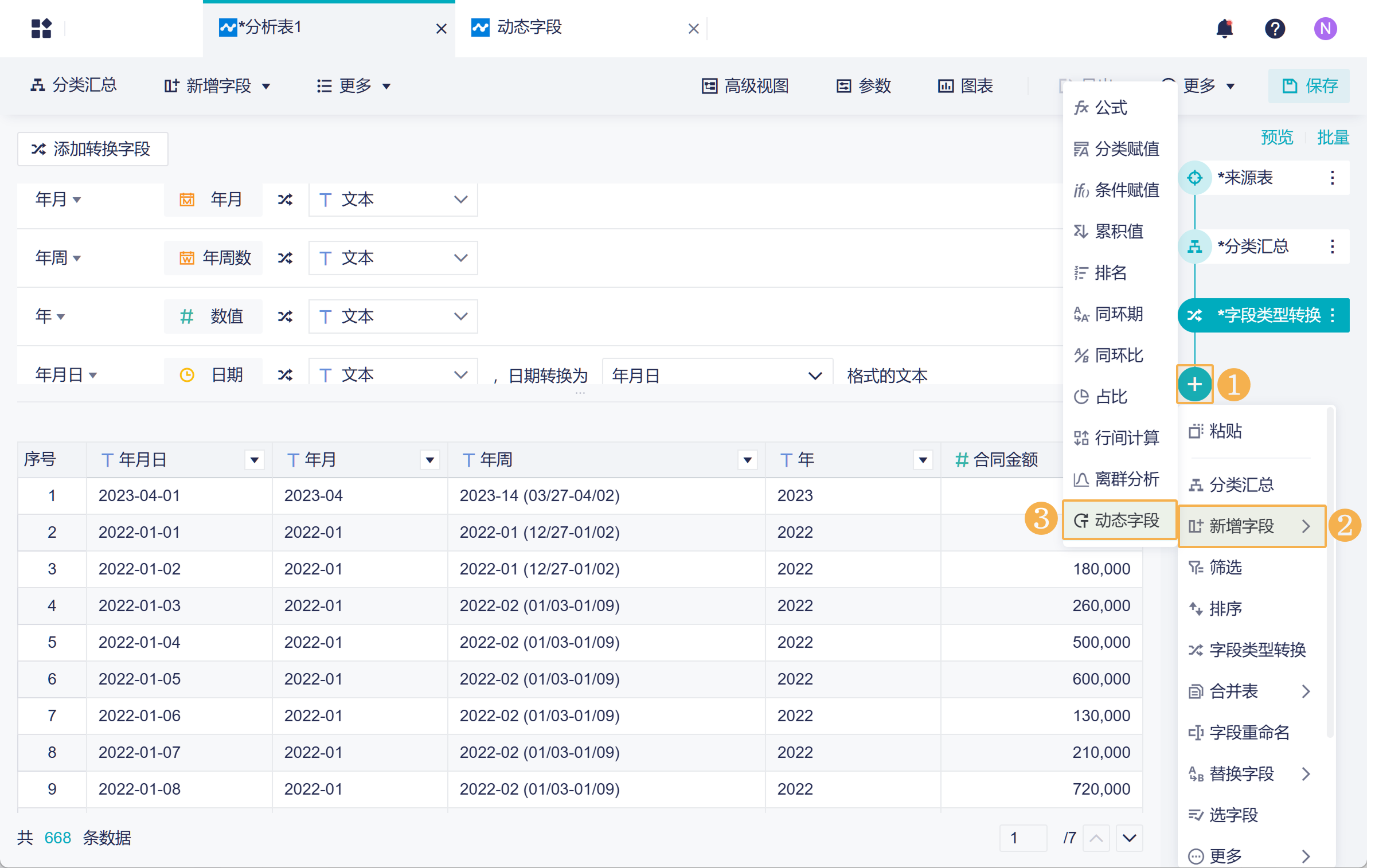Click the 分类汇总 node icon in flow
The height and width of the screenshot is (868, 1375).
click(1195, 247)
